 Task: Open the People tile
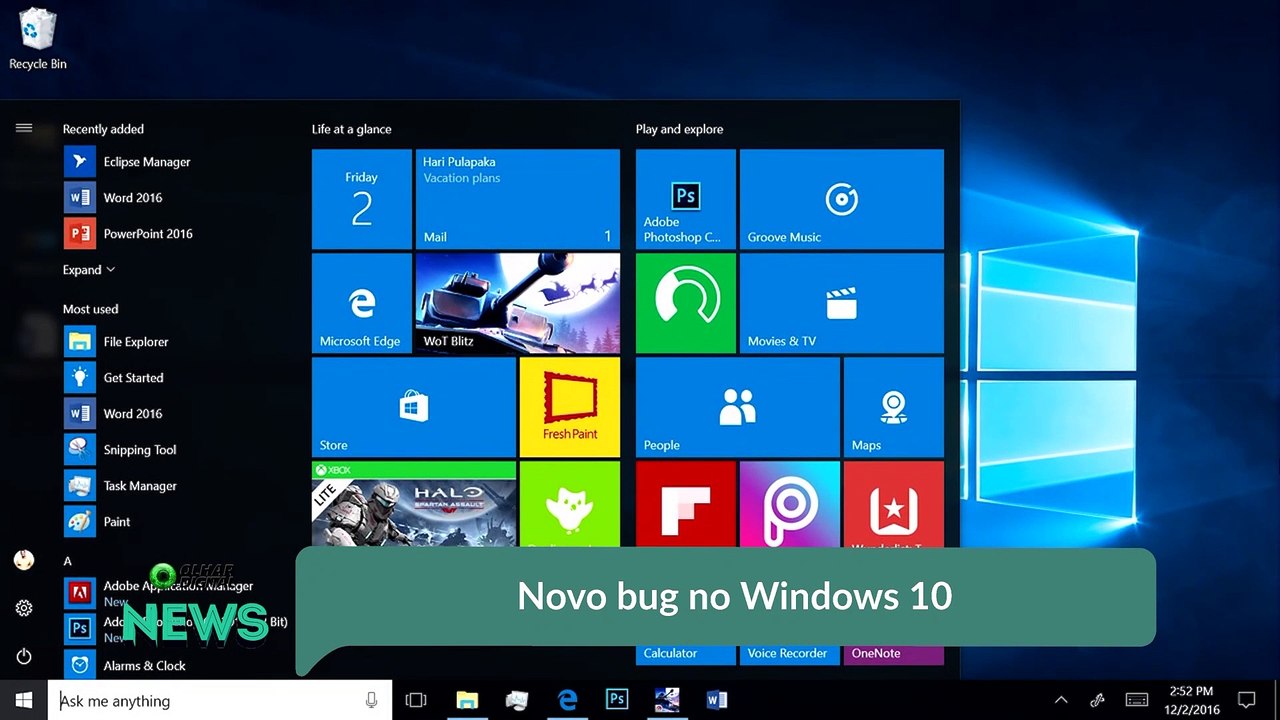coord(738,407)
